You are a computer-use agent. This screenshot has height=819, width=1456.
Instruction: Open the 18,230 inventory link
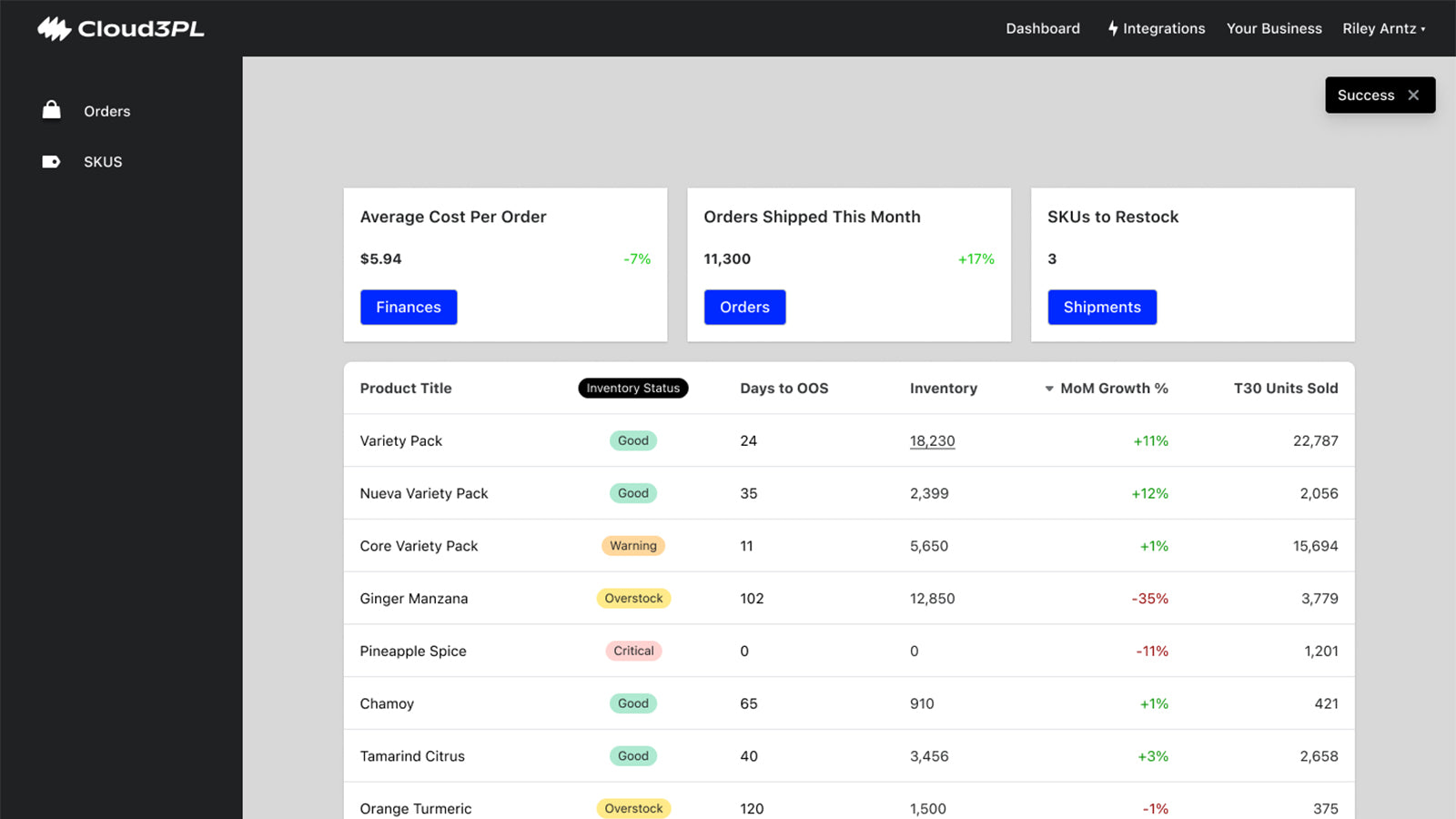click(932, 441)
